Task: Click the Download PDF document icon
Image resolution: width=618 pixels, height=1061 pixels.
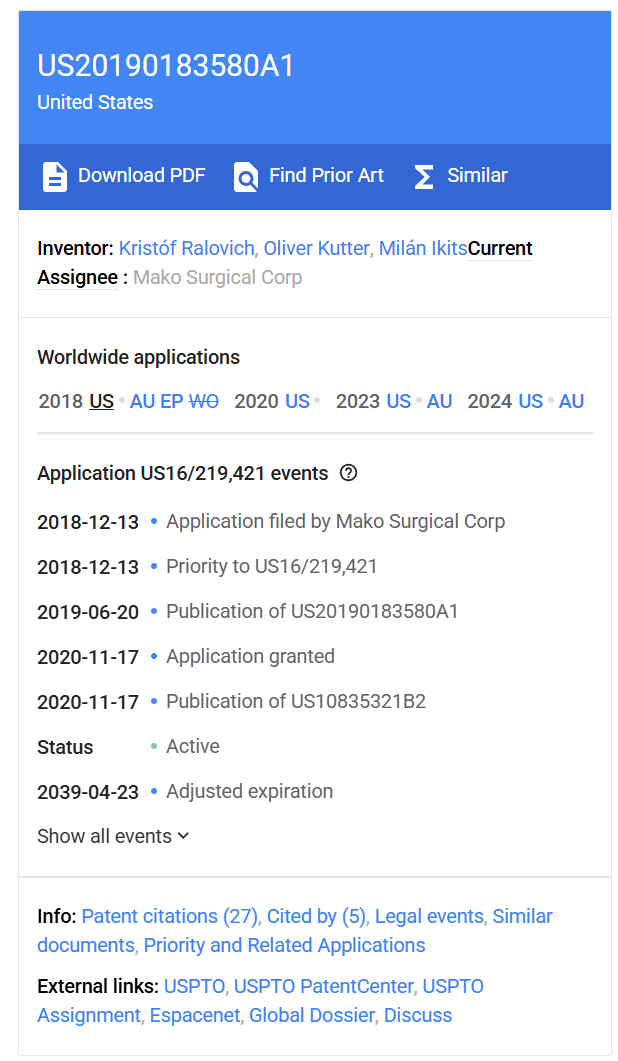Action: pyautogui.click(x=54, y=176)
